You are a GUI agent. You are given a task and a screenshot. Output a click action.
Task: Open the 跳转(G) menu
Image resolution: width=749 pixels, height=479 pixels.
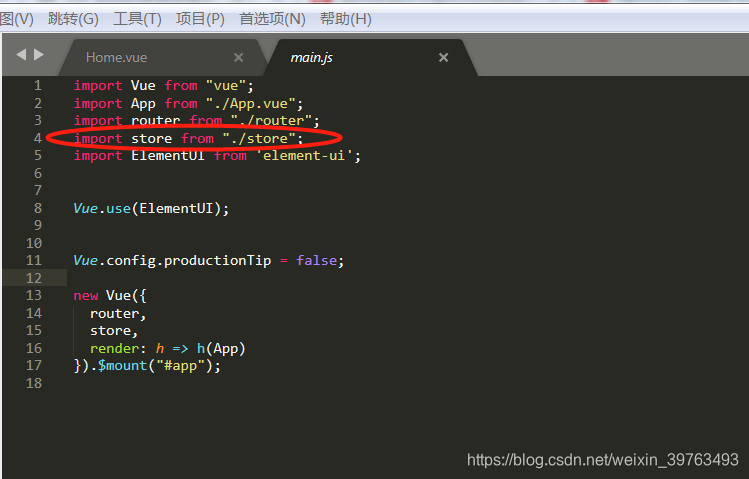[73, 19]
